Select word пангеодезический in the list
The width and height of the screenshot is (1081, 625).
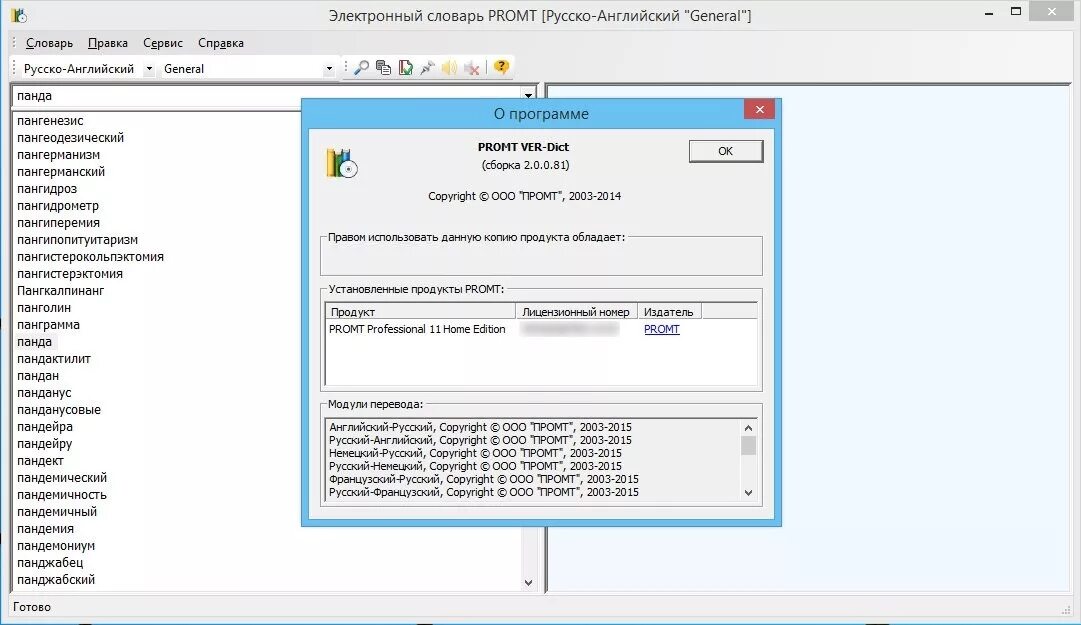(70, 138)
